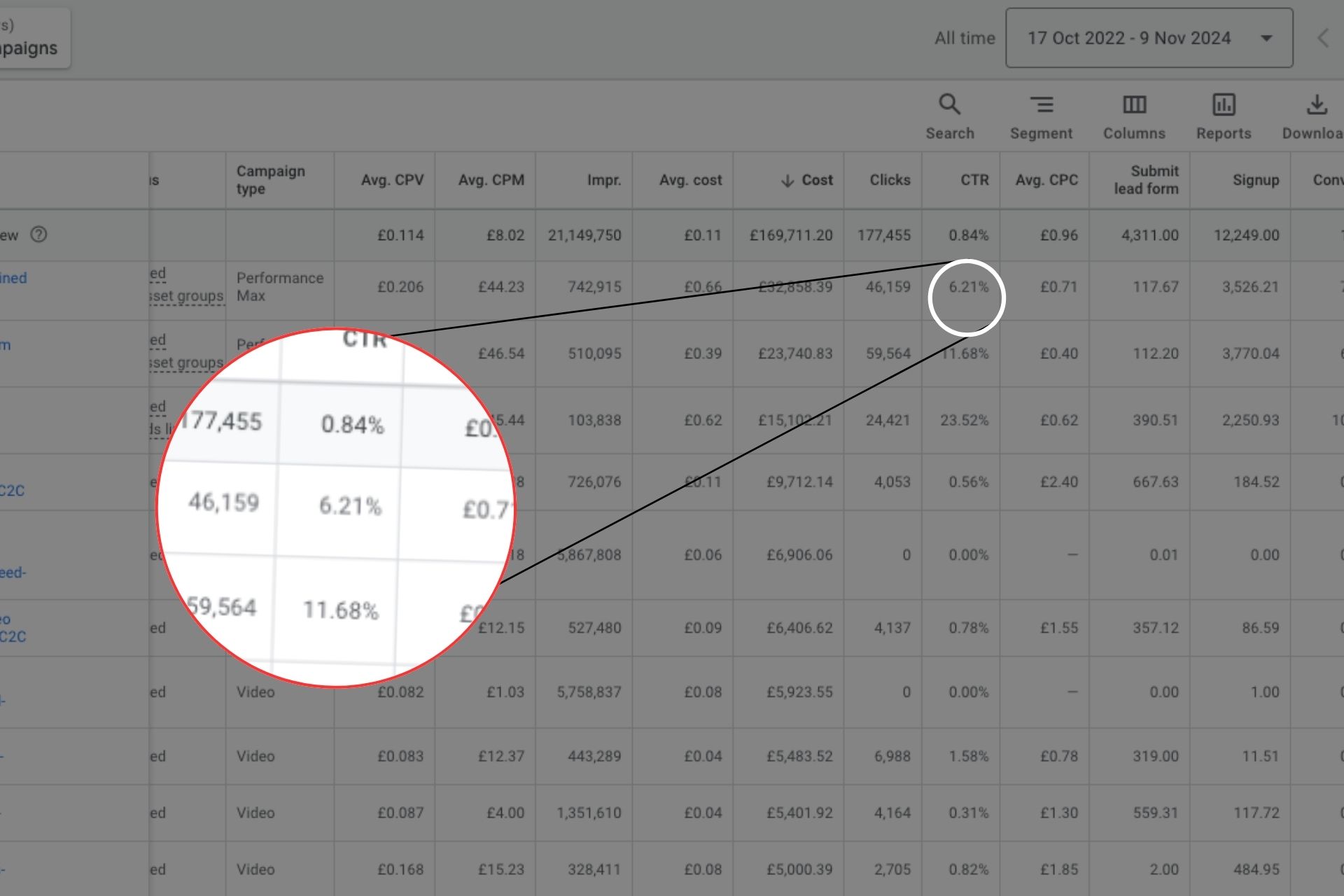Click the Download arrow icon
This screenshot has width=1344, height=896.
[x=1316, y=105]
